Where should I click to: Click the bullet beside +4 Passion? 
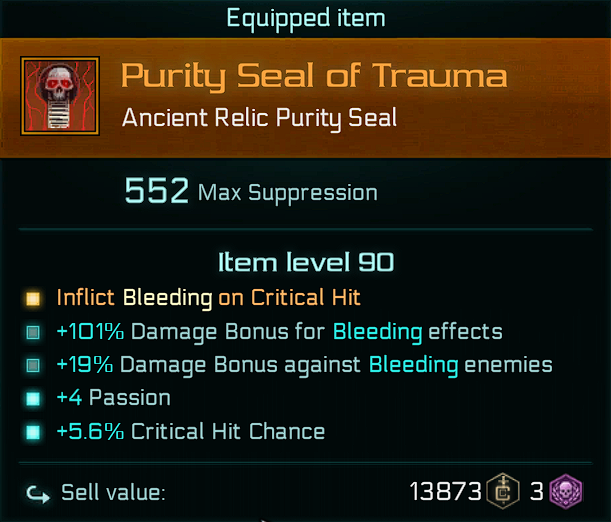34,398
